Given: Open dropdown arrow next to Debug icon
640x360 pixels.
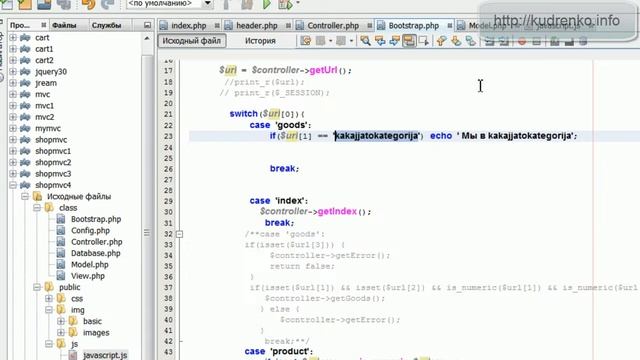Looking at the screenshot, I should pos(298,4).
